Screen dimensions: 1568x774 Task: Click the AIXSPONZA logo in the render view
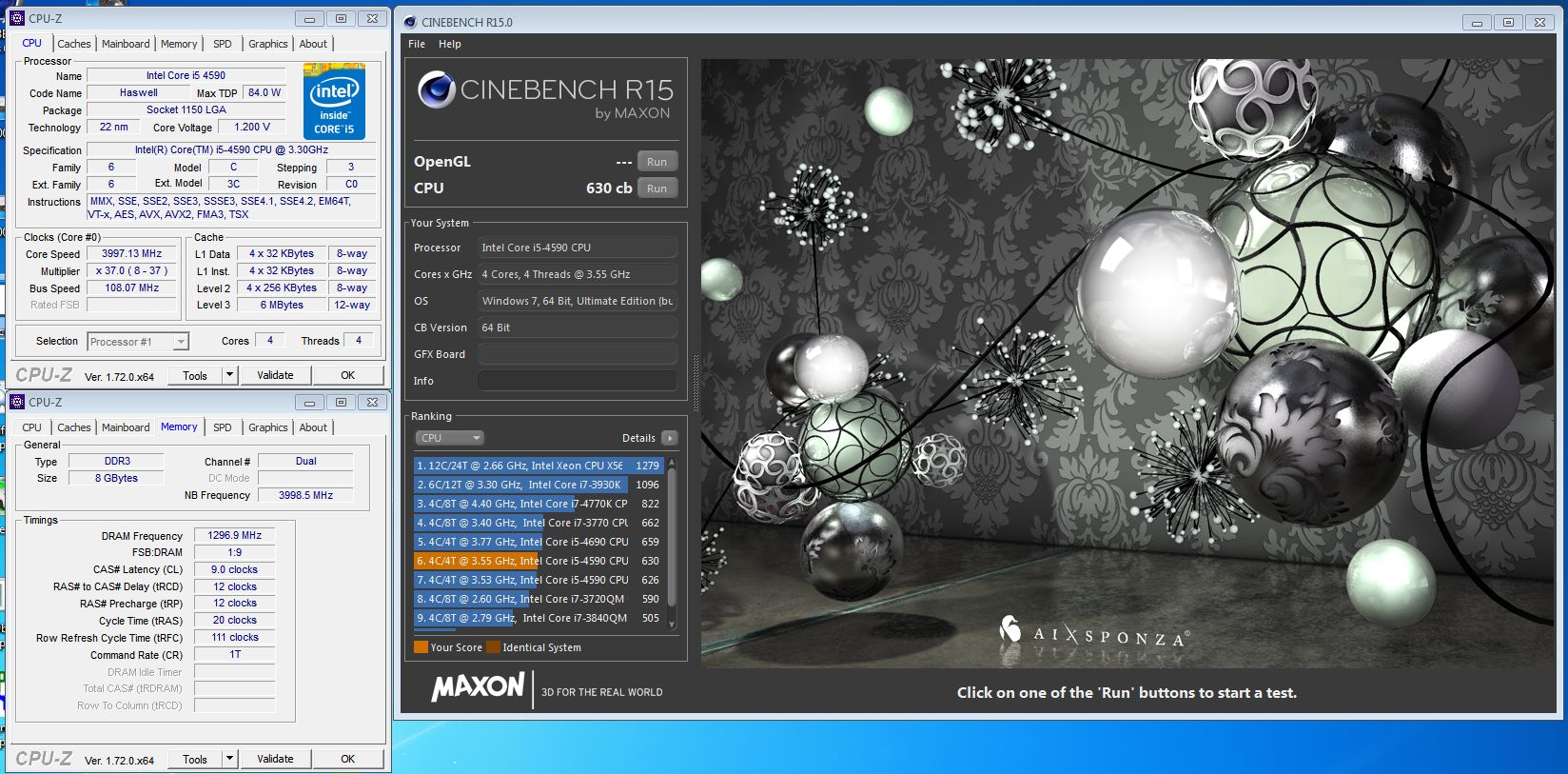(1094, 632)
